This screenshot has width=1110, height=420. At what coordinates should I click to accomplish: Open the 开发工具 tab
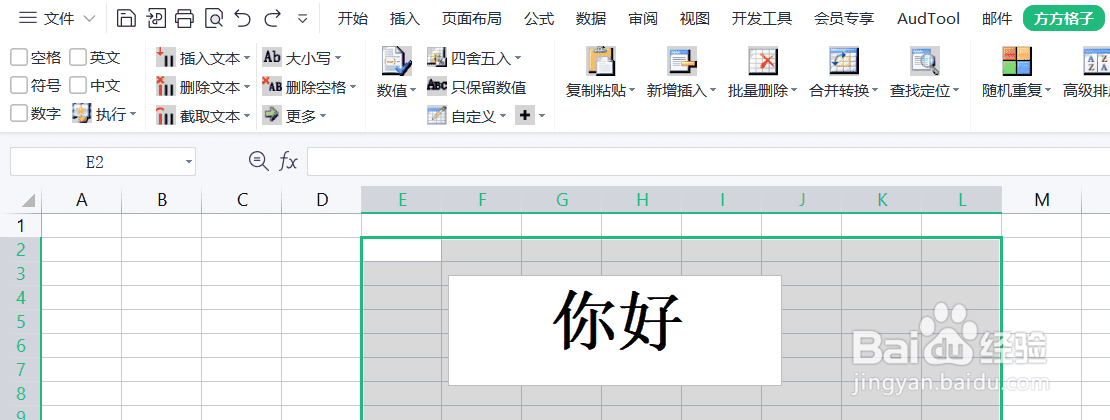[762, 19]
